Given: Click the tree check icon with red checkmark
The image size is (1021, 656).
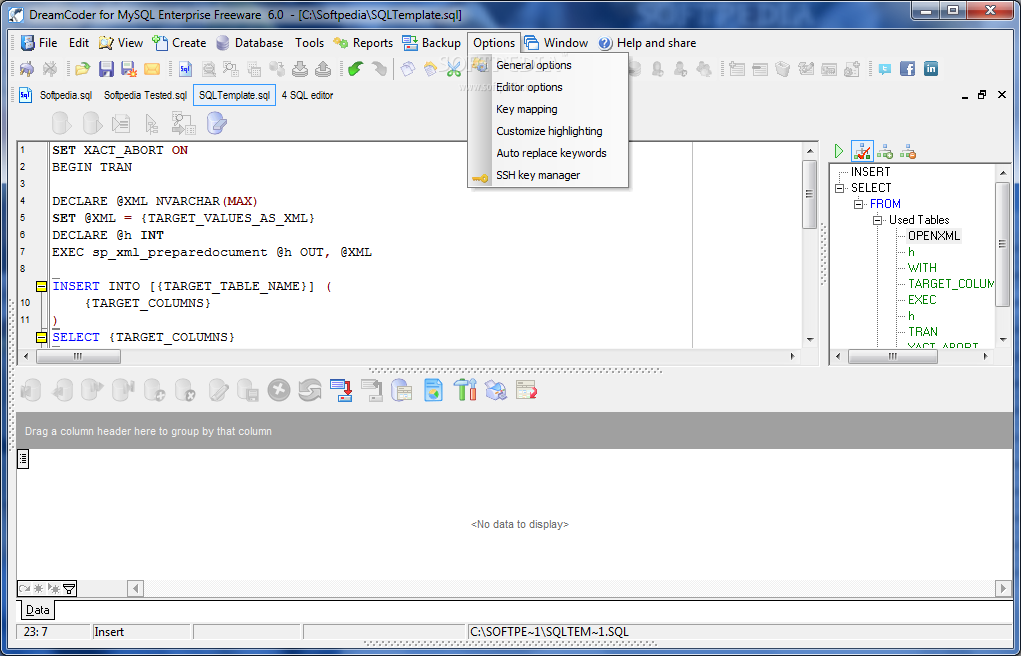Looking at the screenshot, I should 862,152.
